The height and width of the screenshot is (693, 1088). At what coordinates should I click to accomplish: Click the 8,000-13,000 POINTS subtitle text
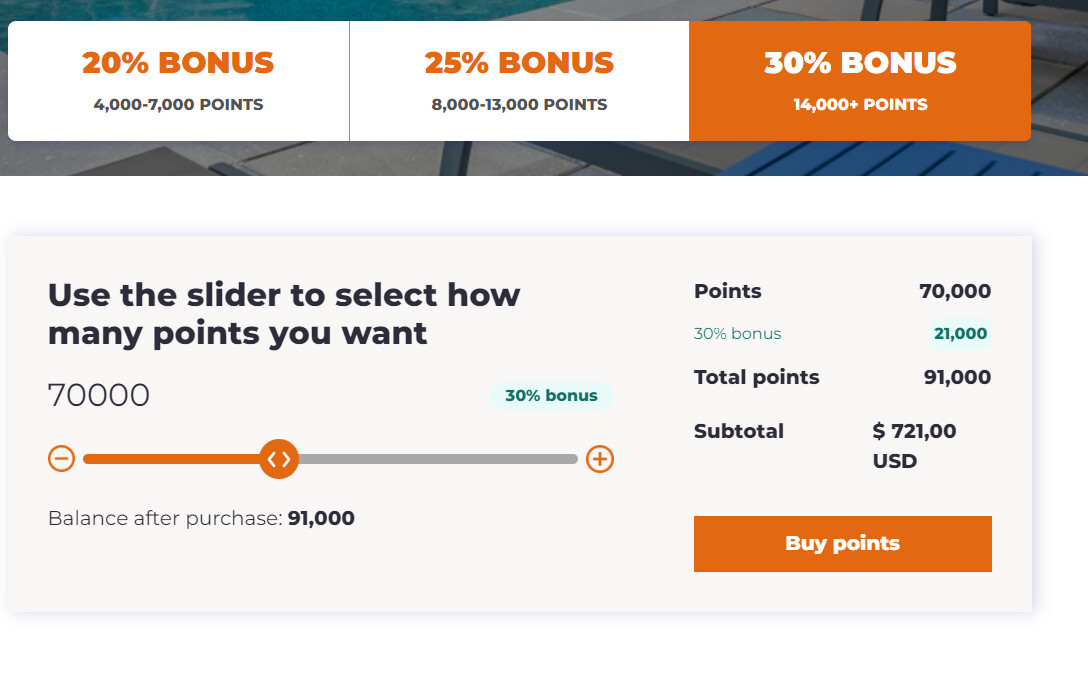(519, 104)
